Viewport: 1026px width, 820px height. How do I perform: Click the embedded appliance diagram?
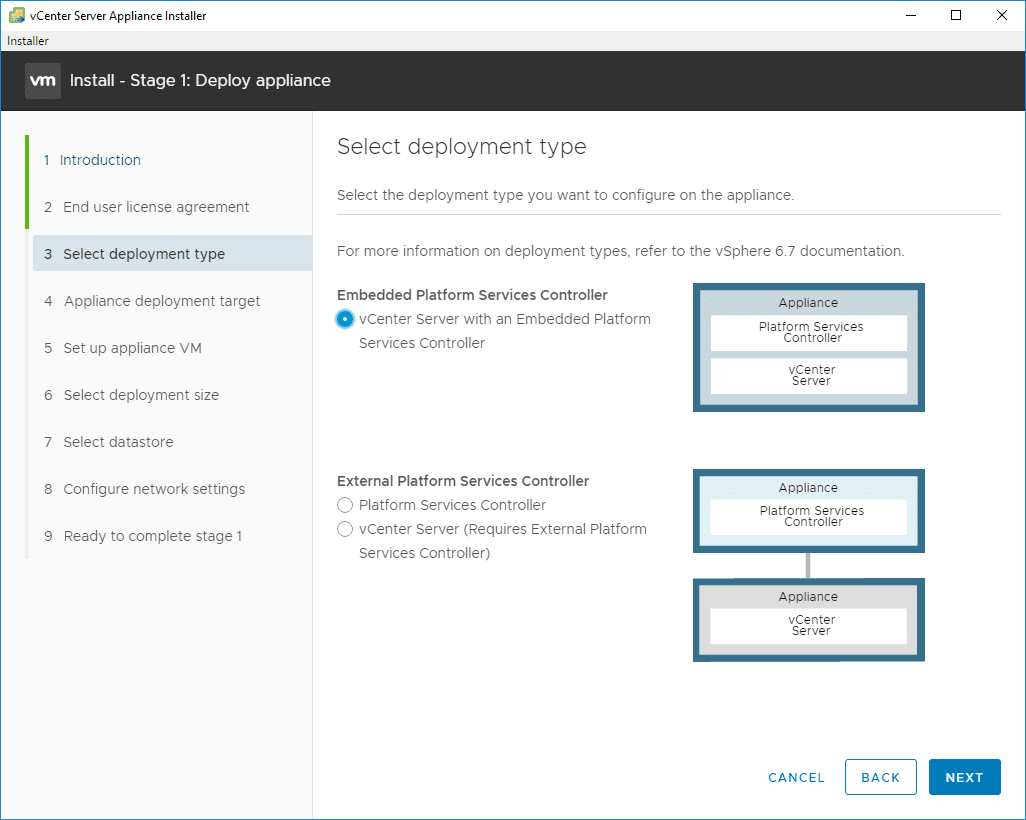(x=808, y=347)
